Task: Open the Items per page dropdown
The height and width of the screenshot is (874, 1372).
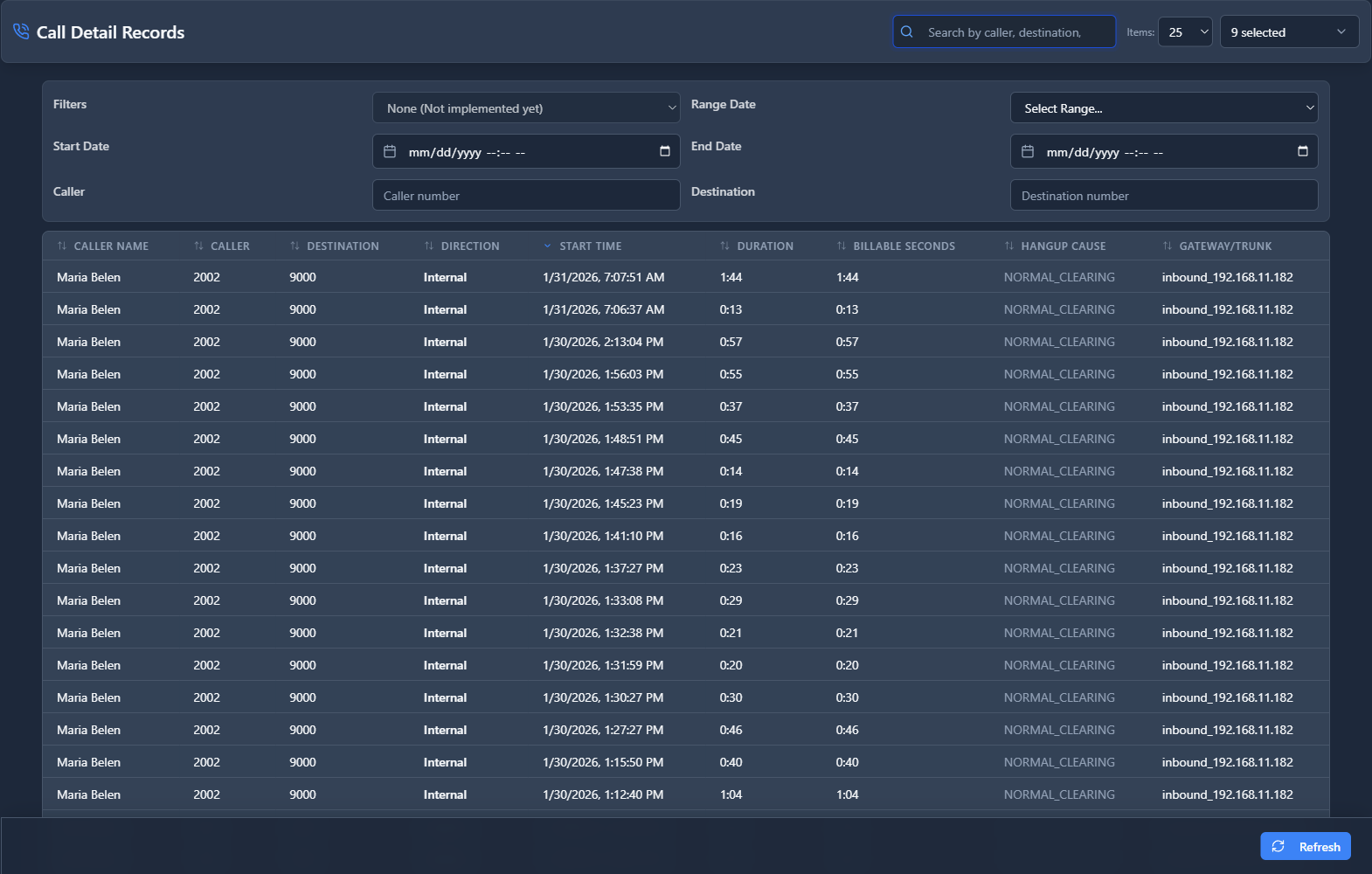Action: [1185, 32]
